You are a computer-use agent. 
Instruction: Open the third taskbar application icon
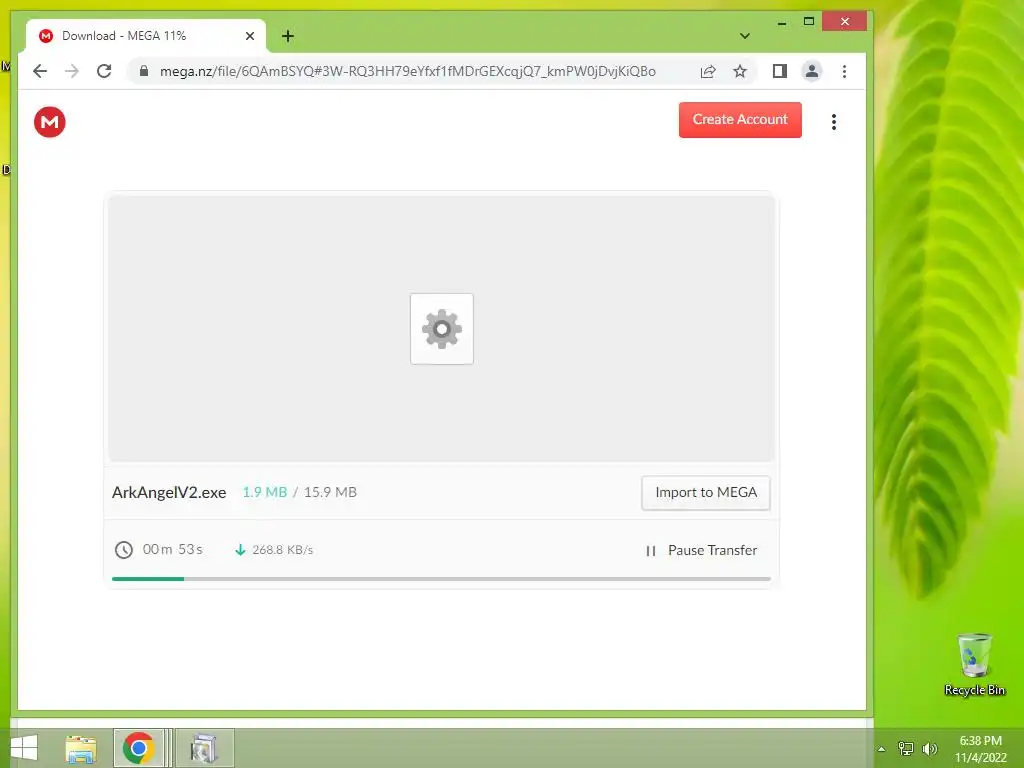coord(204,748)
